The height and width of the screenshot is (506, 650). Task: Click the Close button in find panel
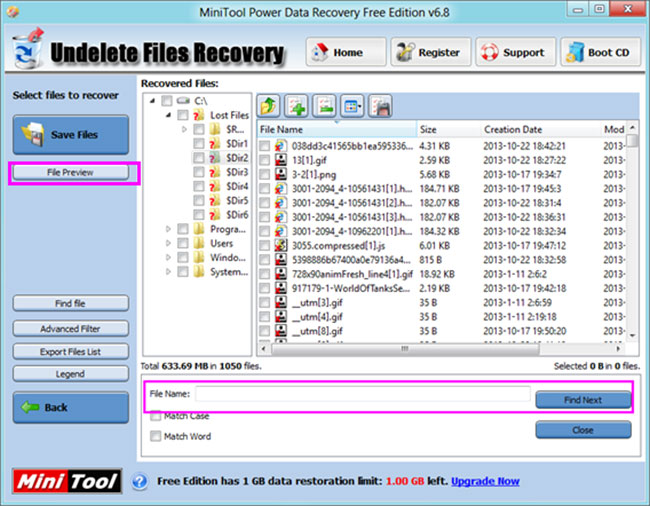pyautogui.click(x=583, y=430)
